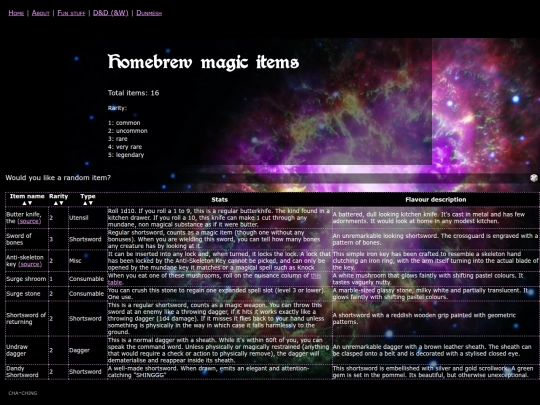
Task: Sort Rarity column descending arrow
Action: [x=61, y=203]
